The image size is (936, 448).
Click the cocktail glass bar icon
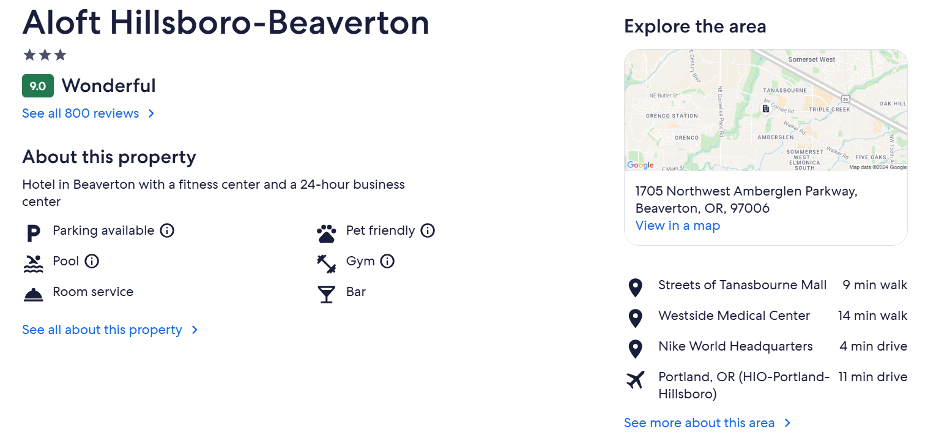(327, 294)
